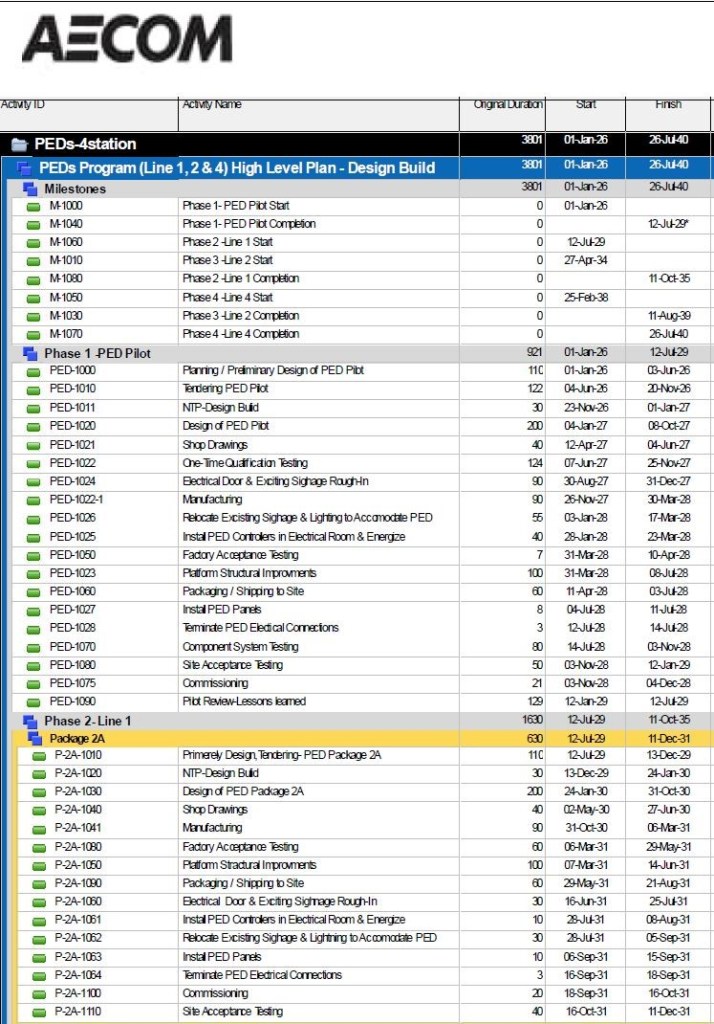Click the WBS icon beside Phase 1 -PED Pilot

(x=29, y=353)
